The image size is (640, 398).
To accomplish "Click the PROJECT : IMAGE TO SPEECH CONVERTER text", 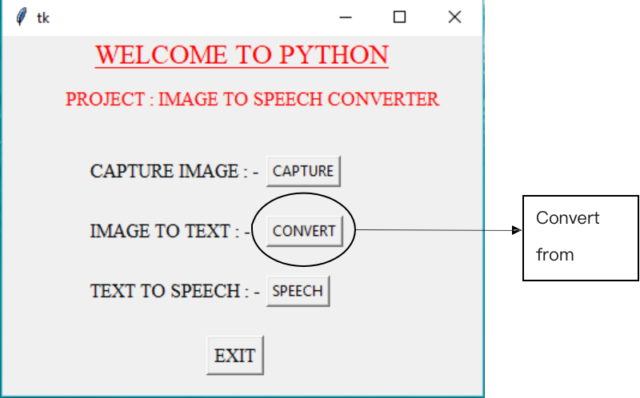I will [x=252, y=99].
